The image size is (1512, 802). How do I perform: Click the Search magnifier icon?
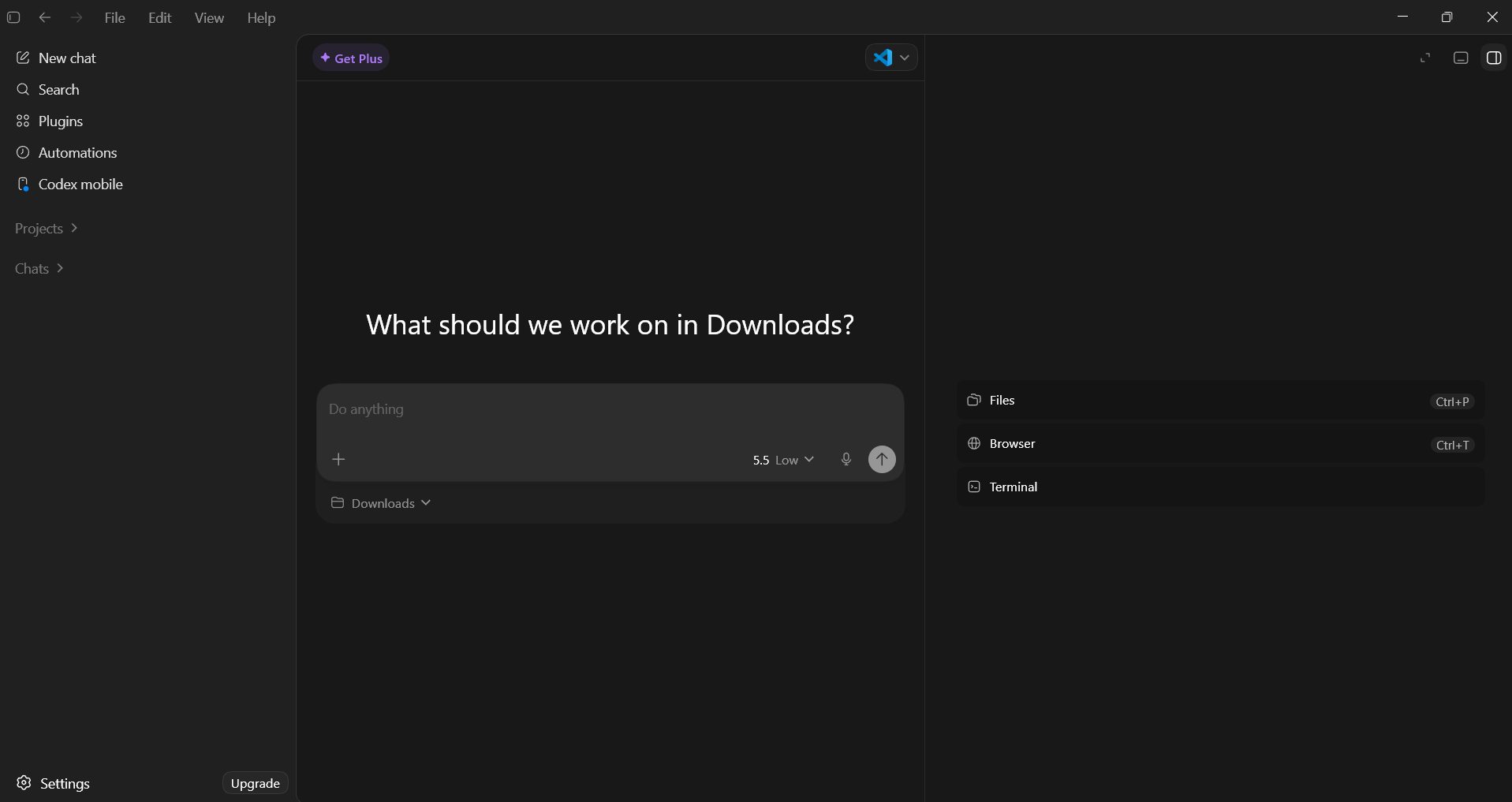click(23, 89)
